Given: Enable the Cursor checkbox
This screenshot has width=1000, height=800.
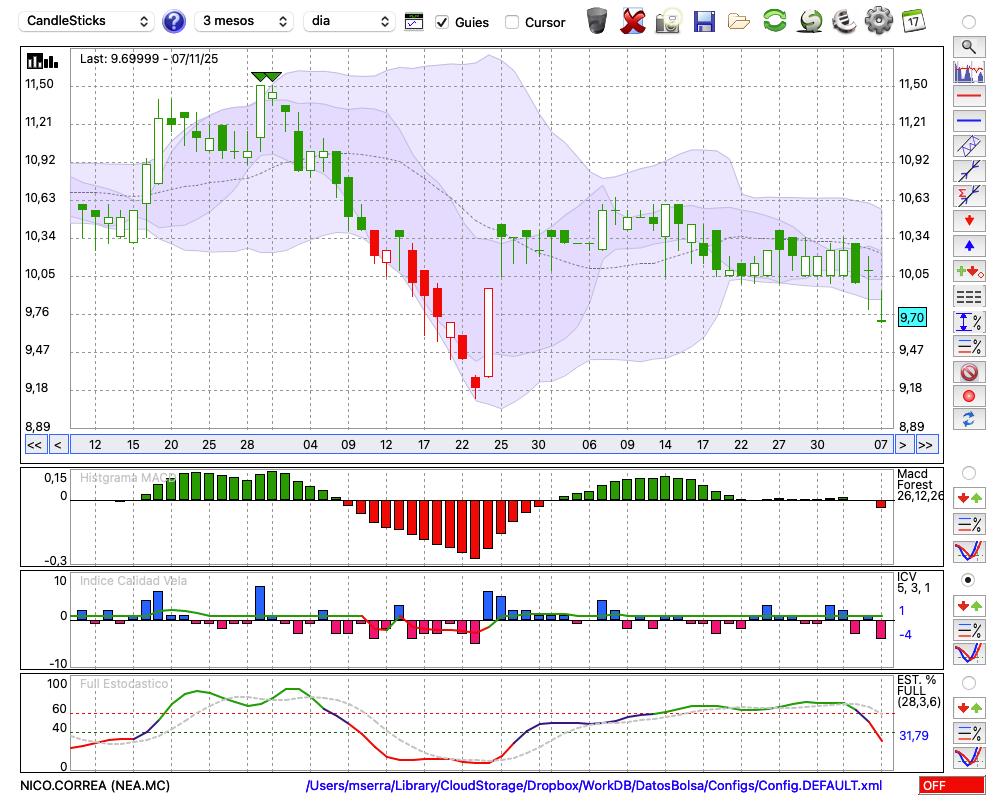Looking at the screenshot, I should pyautogui.click(x=512, y=22).
